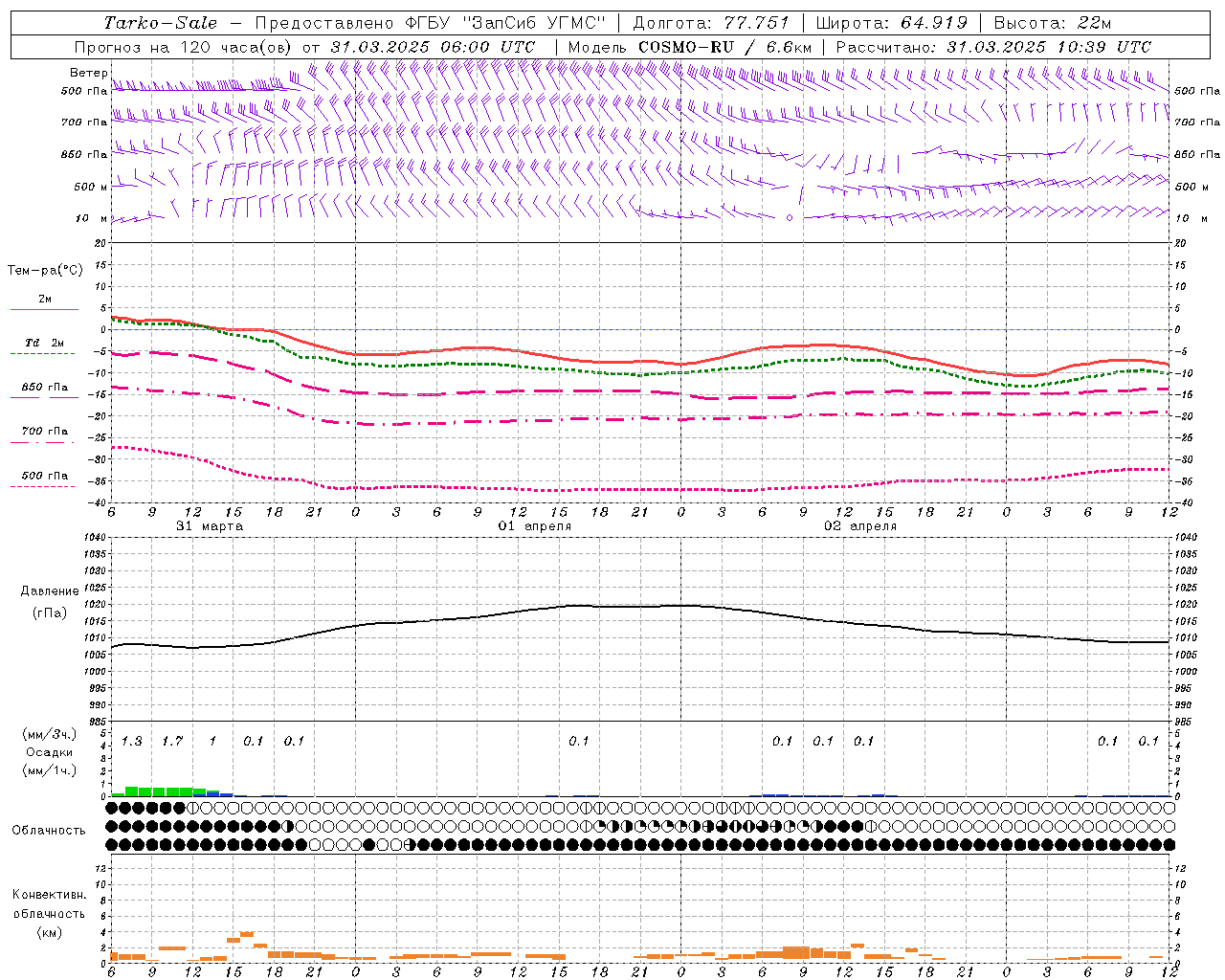Image resolution: width=1225 pixels, height=980 pixels.
Task: Click the '1.7' precipitation value
Action: point(172,742)
